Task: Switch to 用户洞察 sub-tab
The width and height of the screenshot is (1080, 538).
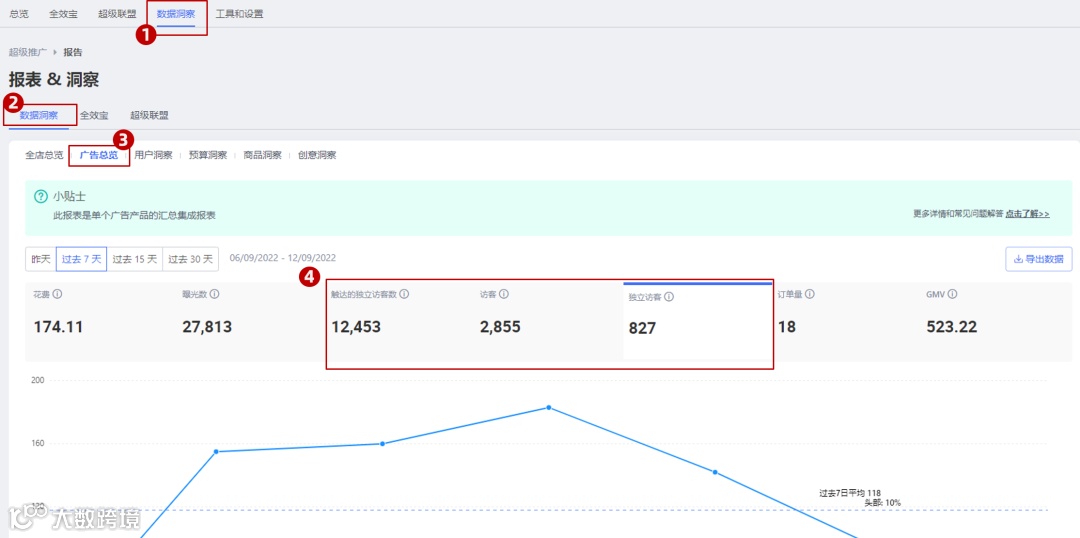Action: 154,155
